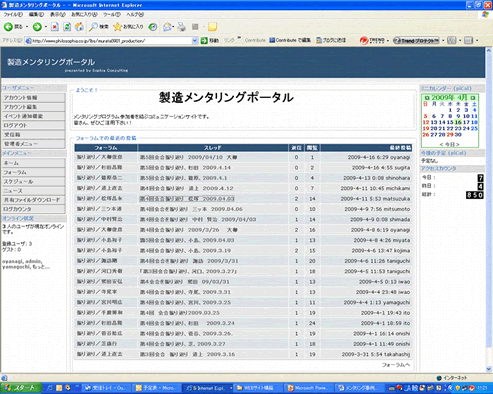The width and height of the screenshot is (493, 394).
Task: Open ニュース in main menu
Action: (33, 191)
